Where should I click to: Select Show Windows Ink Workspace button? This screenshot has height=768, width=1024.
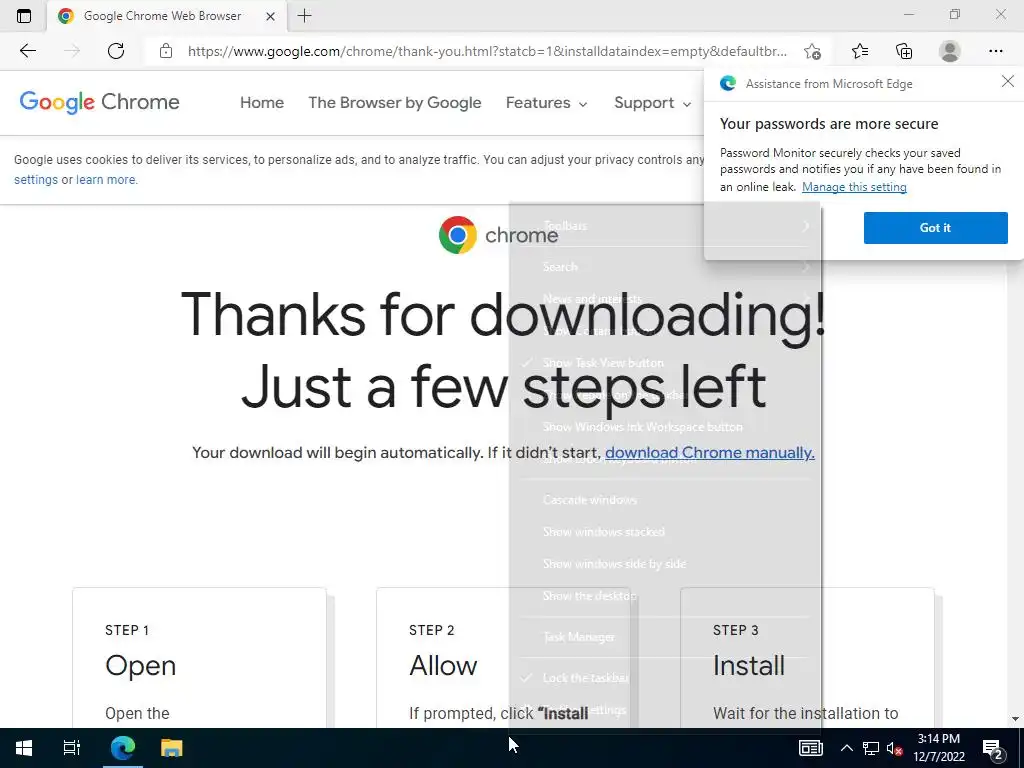tap(667, 426)
